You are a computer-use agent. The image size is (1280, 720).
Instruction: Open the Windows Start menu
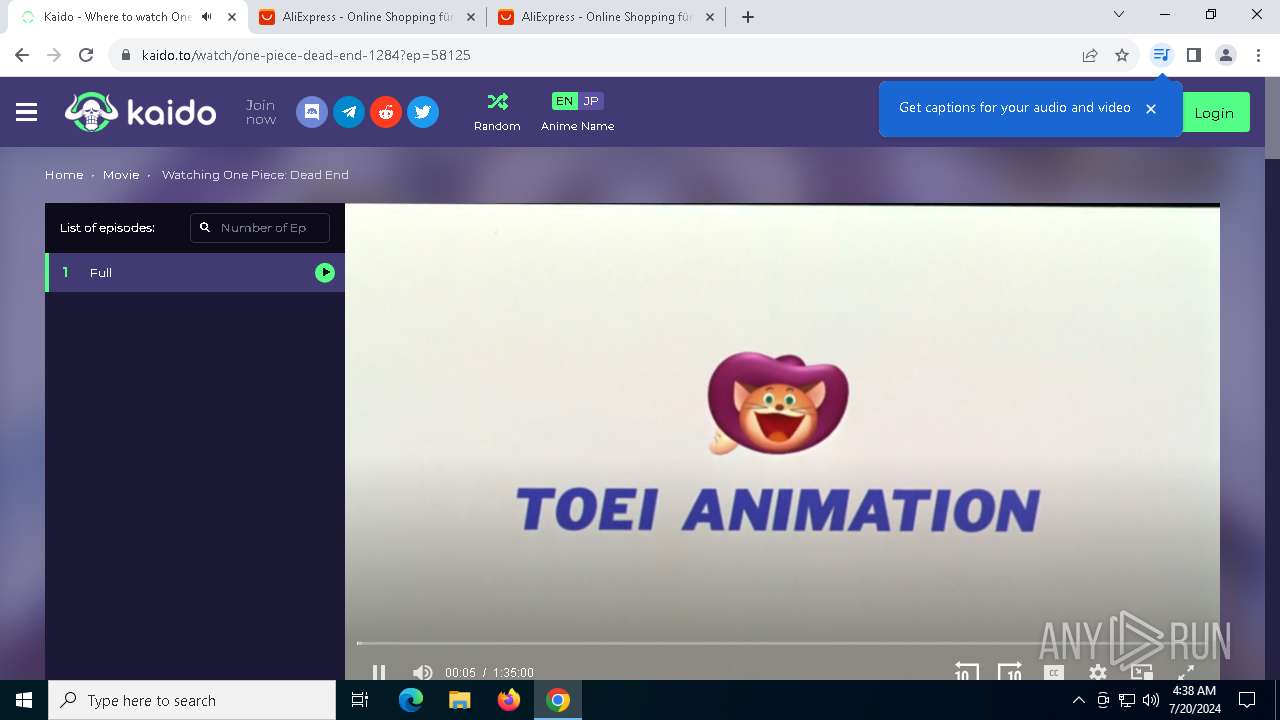coord(24,700)
